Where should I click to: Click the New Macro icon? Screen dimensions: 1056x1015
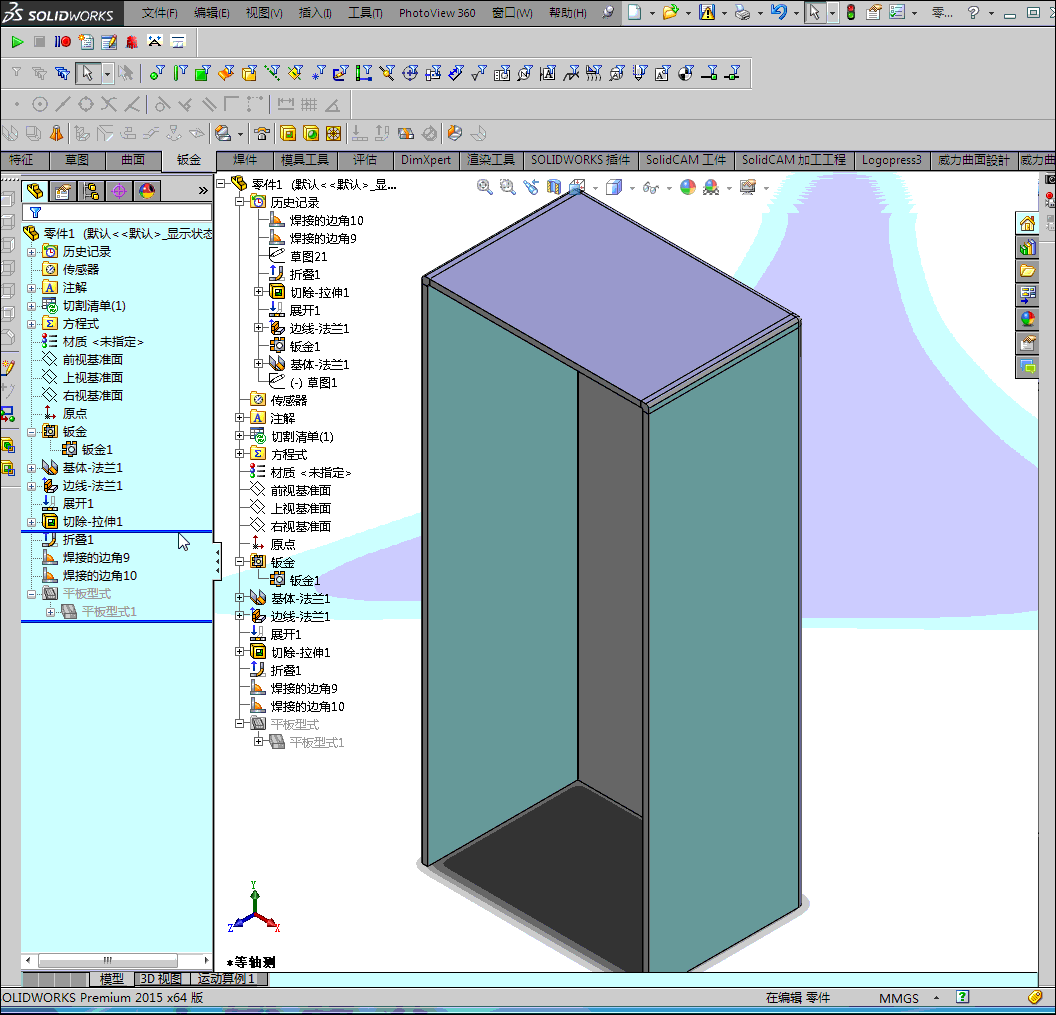(86, 42)
